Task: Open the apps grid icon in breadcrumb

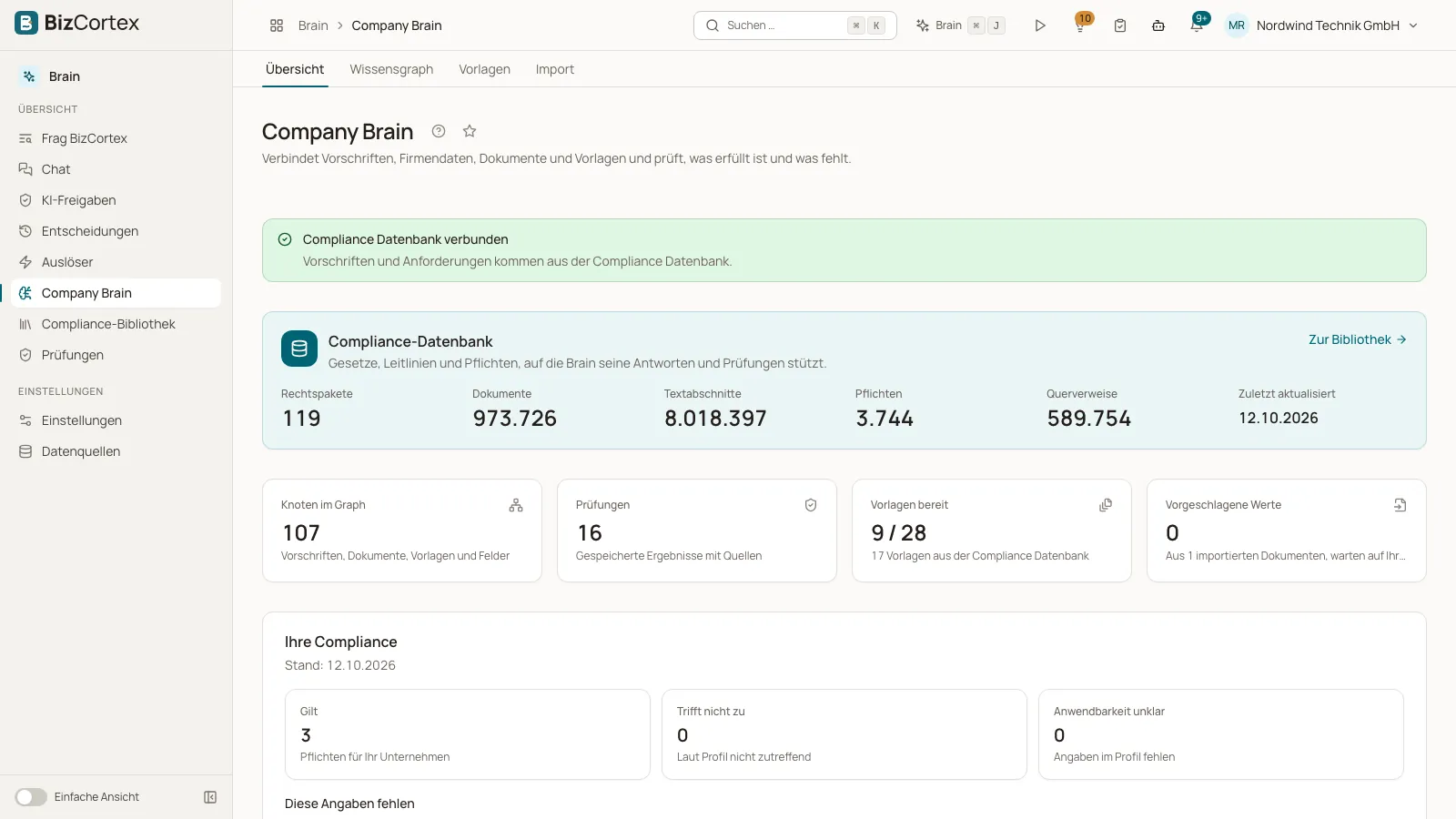Action: click(277, 25)
